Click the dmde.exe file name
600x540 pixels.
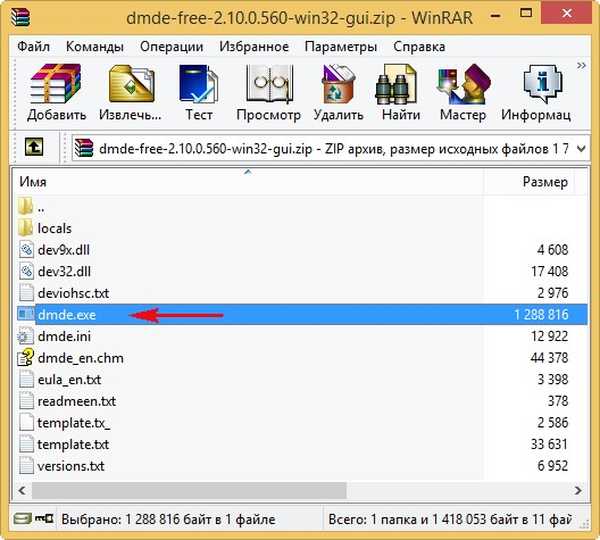coord(67,315)
